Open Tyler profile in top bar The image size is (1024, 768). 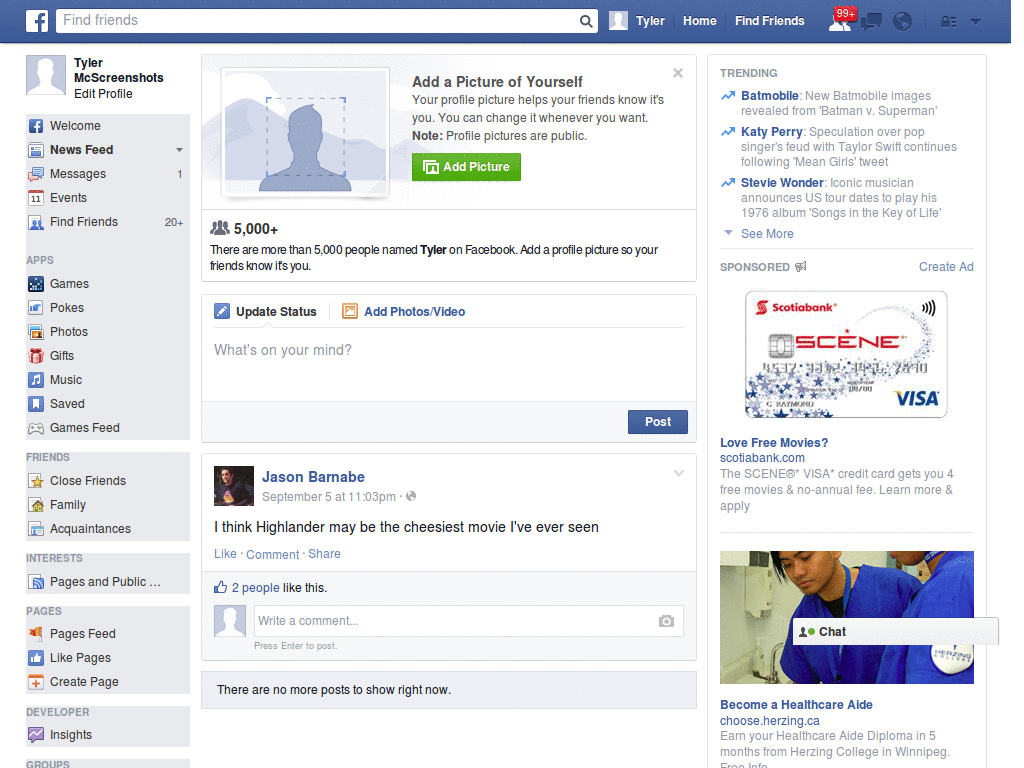click(x=637, y=21)
